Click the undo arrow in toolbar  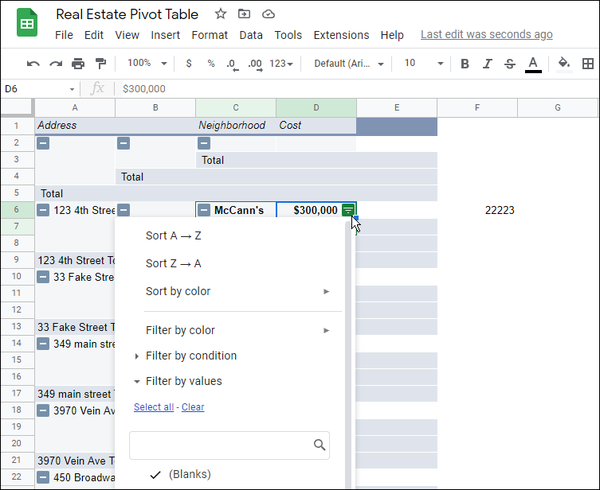tap(33, 63)
